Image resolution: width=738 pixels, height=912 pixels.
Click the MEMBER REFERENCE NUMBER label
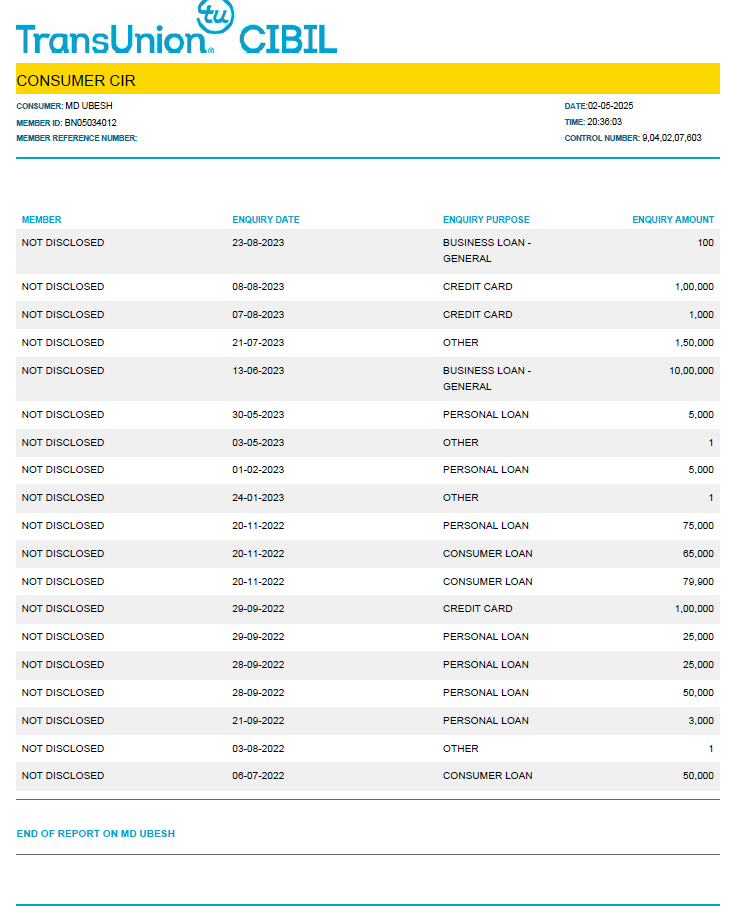coord(77,138)
